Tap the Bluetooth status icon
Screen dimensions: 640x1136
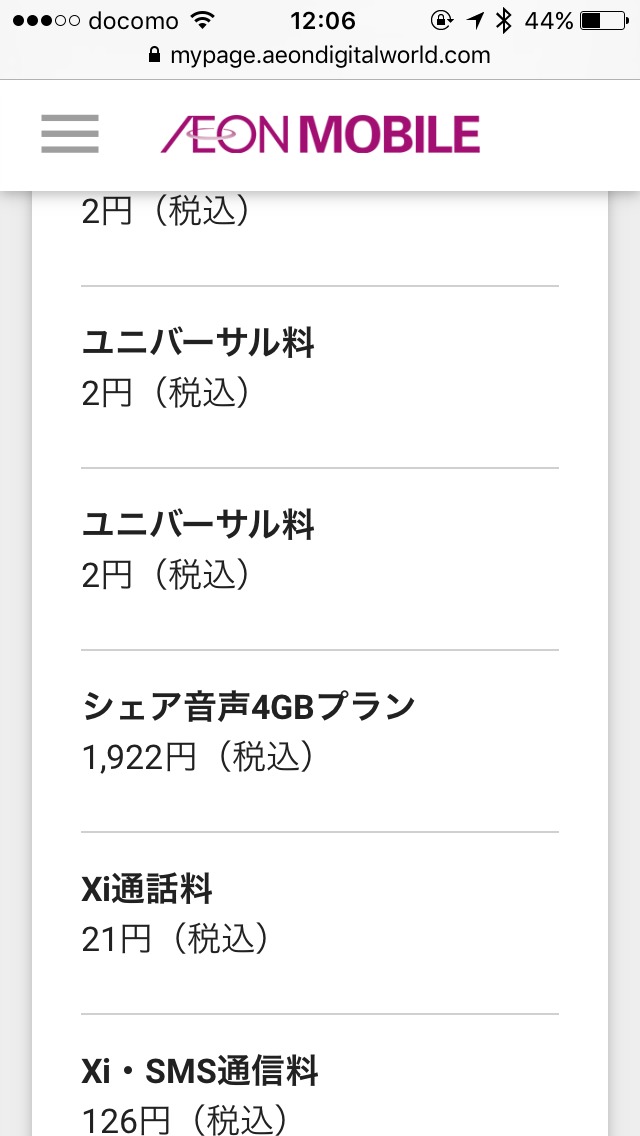pos(504,20)
